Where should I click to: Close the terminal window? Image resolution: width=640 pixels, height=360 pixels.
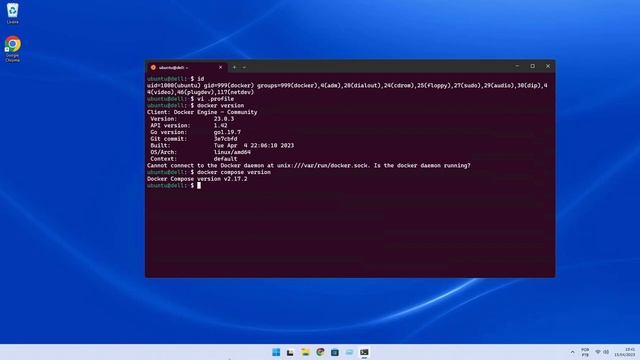548,66
